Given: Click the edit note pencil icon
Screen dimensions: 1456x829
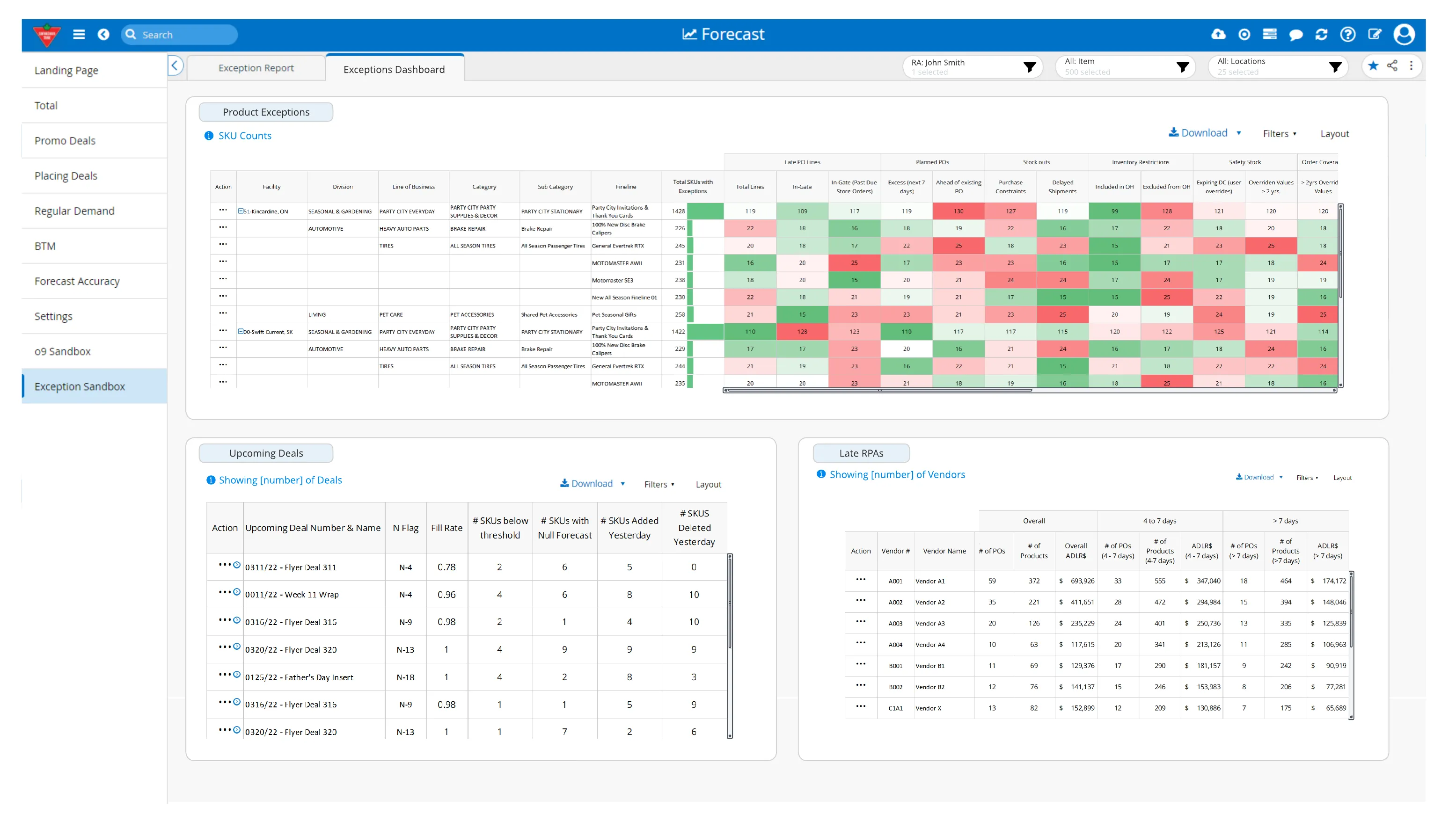Looking at the screenshot, I should [1374, 34].
